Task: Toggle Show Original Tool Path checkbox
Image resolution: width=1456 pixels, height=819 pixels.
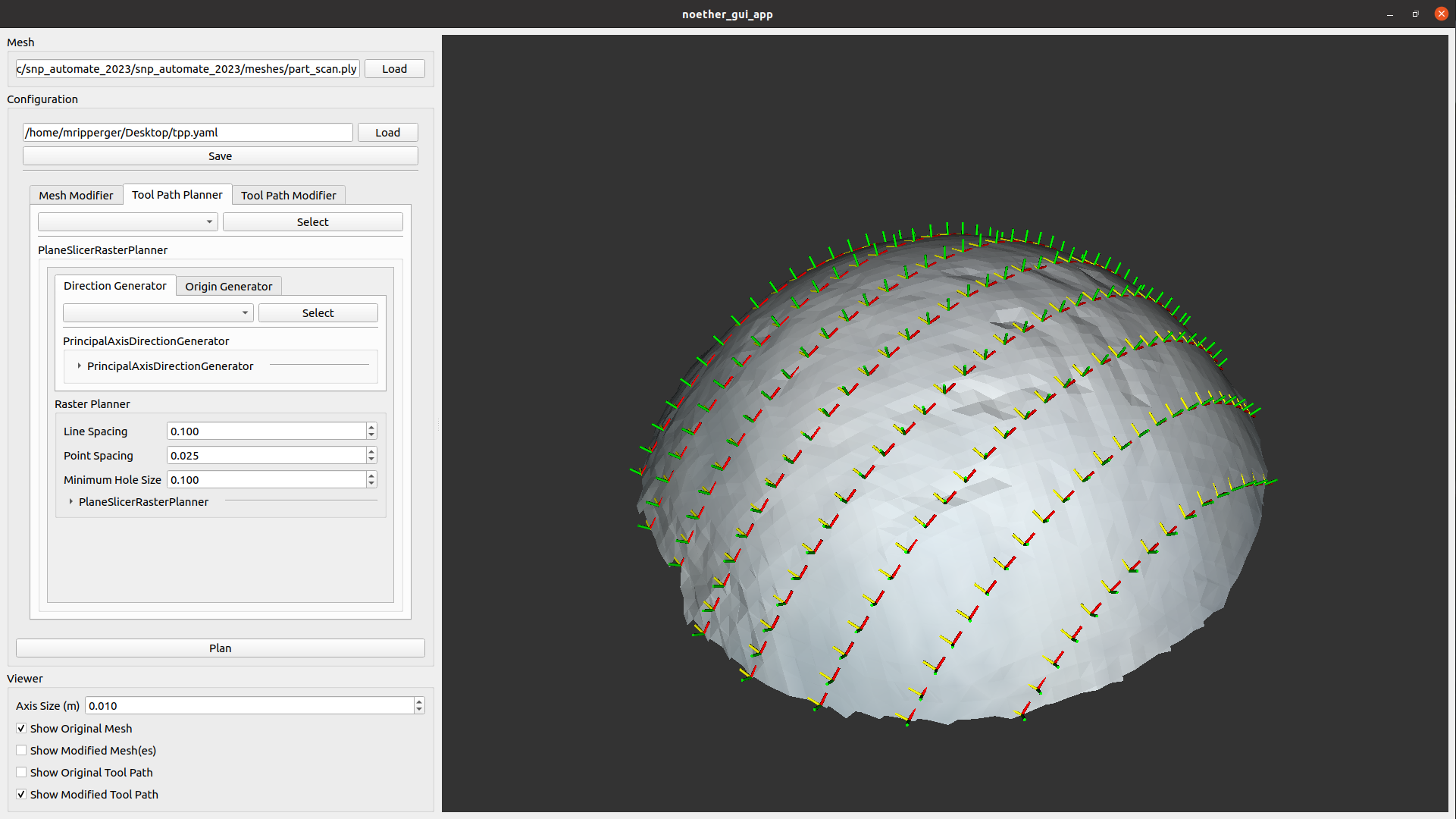Action: pyautogui.click(x=21, y=772)
